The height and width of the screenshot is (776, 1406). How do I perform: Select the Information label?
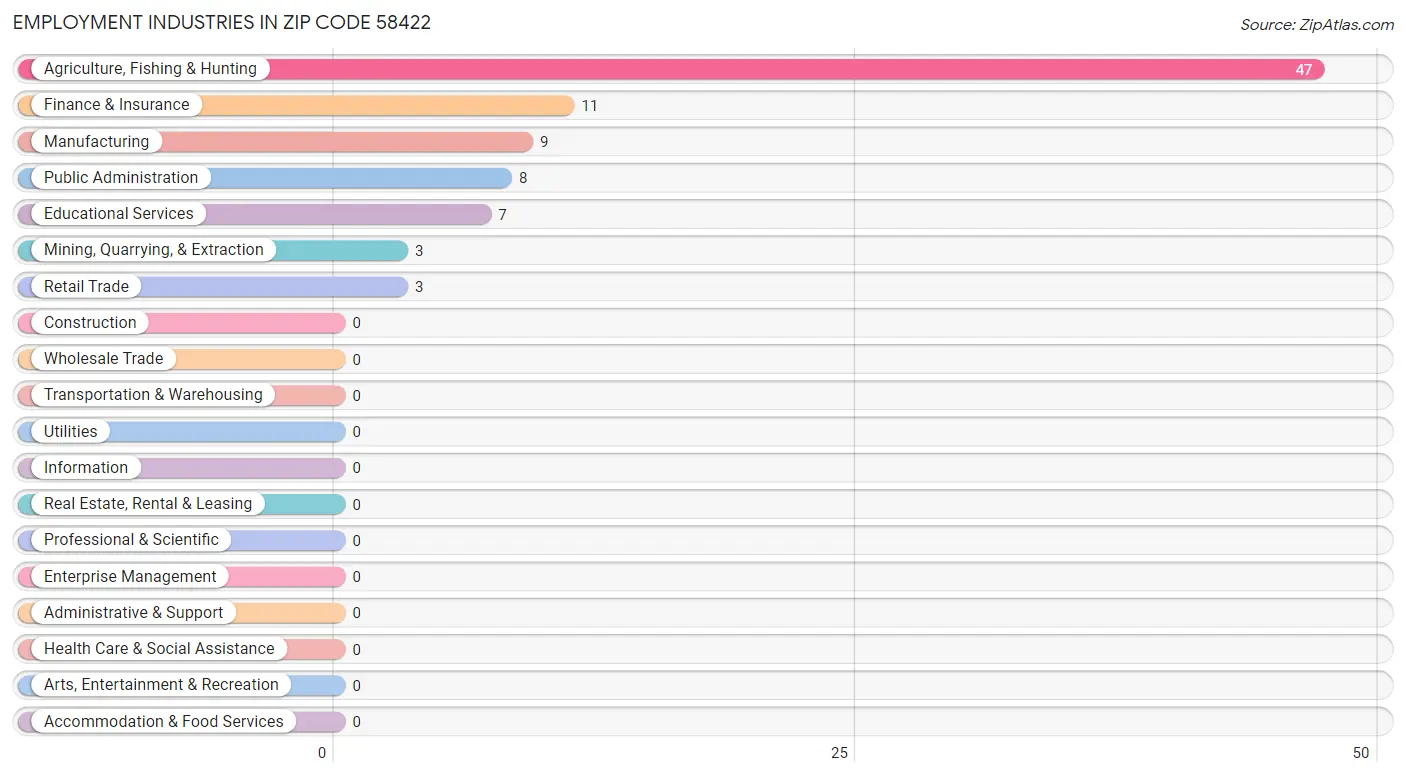pos(86,467)
